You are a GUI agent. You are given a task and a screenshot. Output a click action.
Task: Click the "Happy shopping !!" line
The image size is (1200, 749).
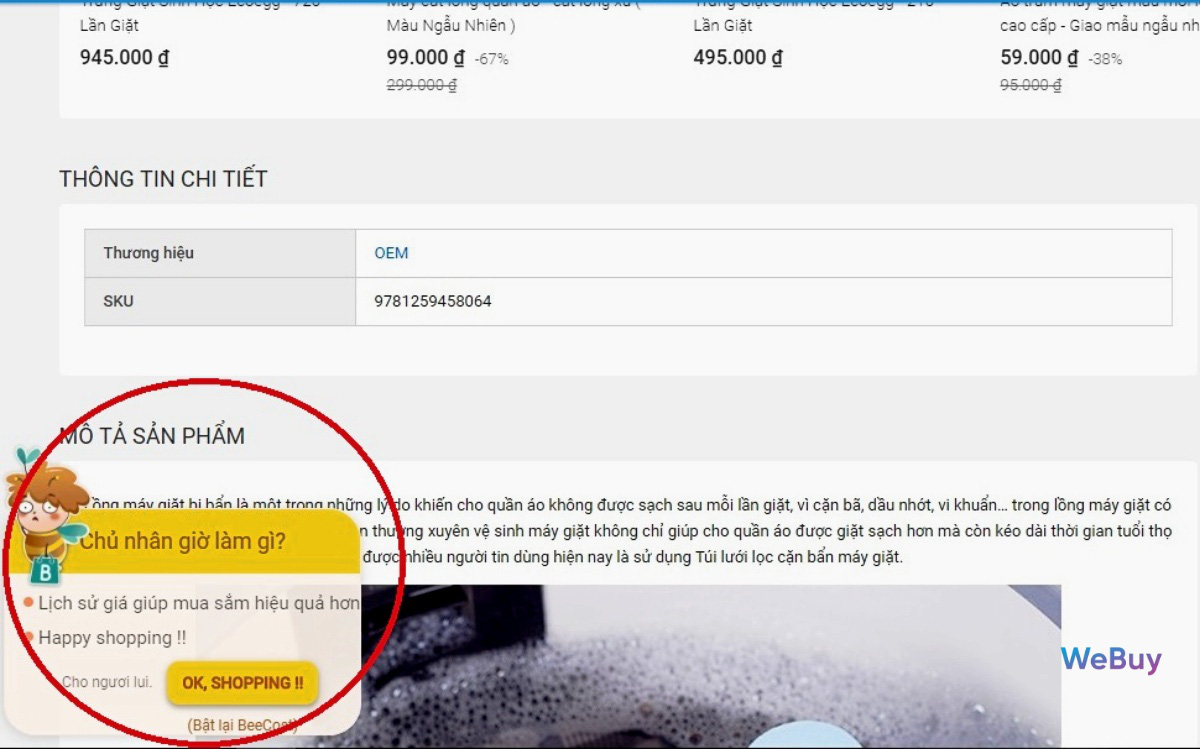[112, 637]
